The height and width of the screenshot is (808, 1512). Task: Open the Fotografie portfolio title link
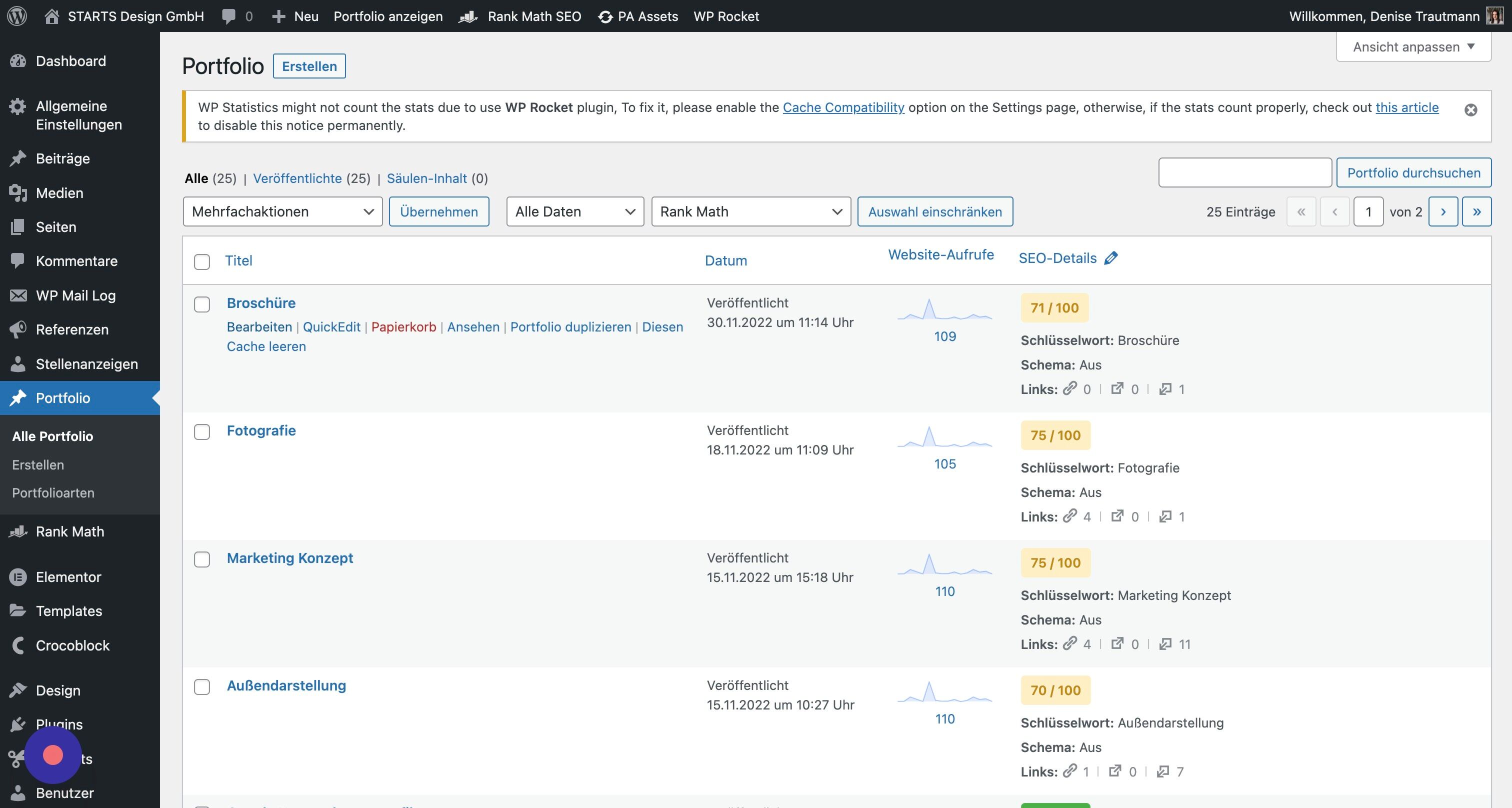261,430
